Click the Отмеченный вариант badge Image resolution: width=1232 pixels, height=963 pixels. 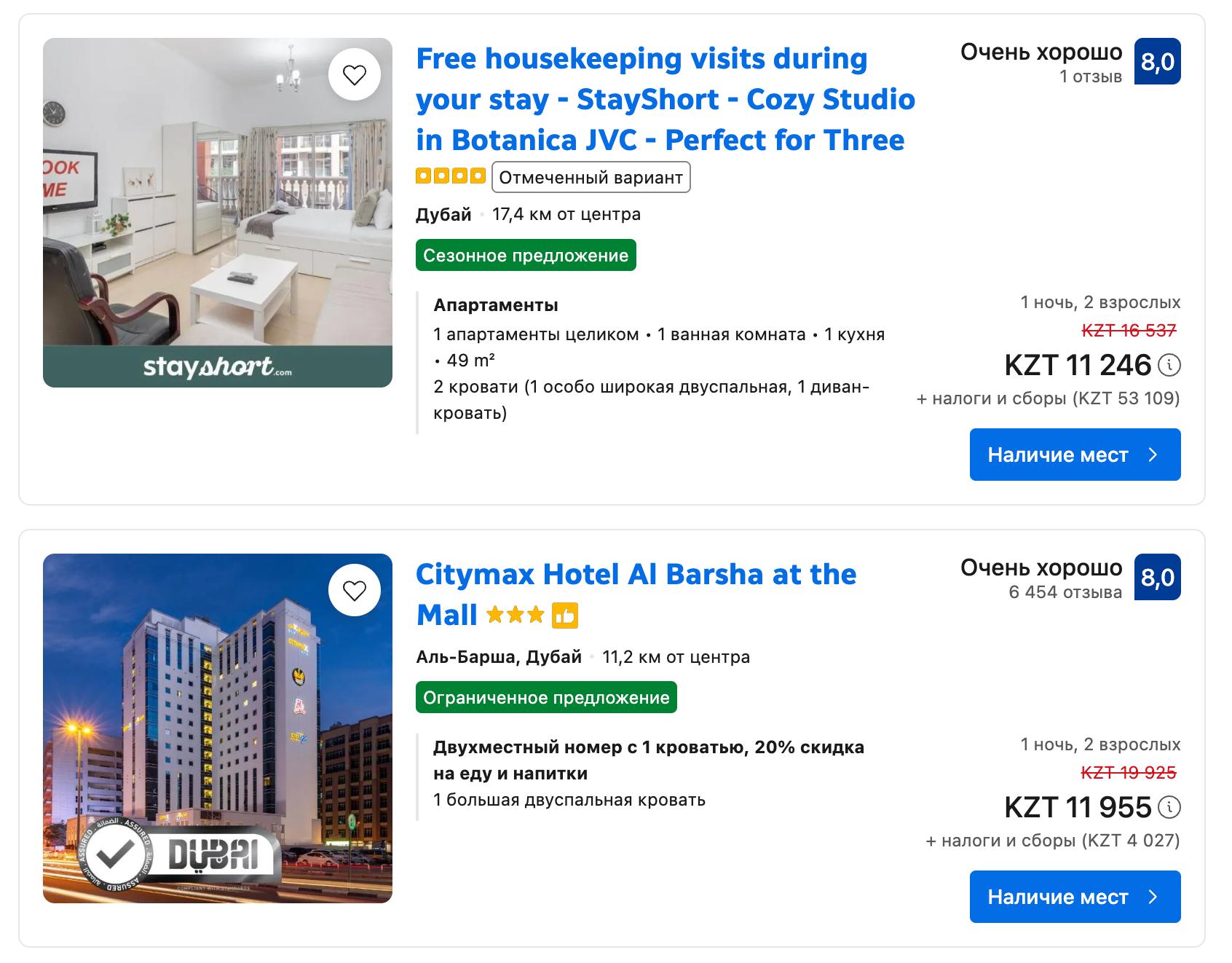pyautogui.click(x=591, y=178)
